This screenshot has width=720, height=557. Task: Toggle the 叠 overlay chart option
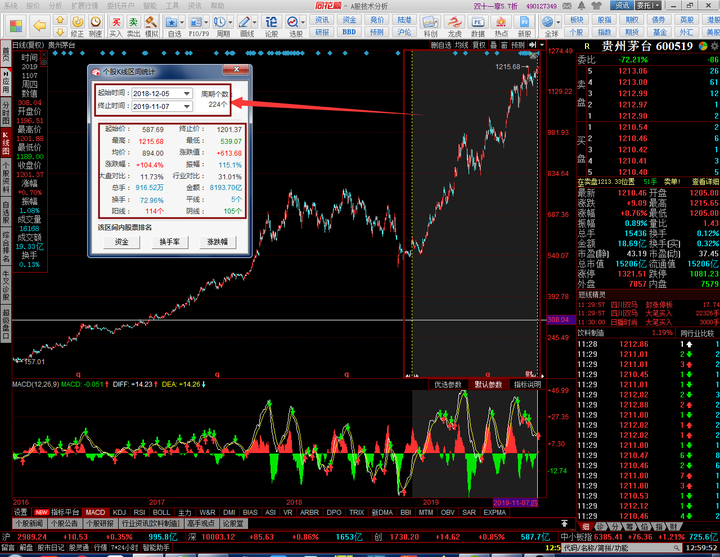(x=494, y=45)
